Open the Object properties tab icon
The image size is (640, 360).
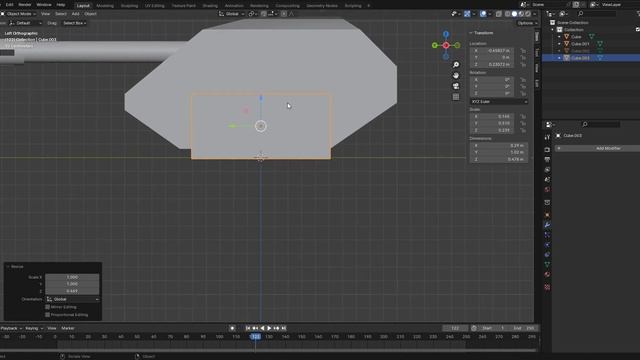[x=547, y=215]
